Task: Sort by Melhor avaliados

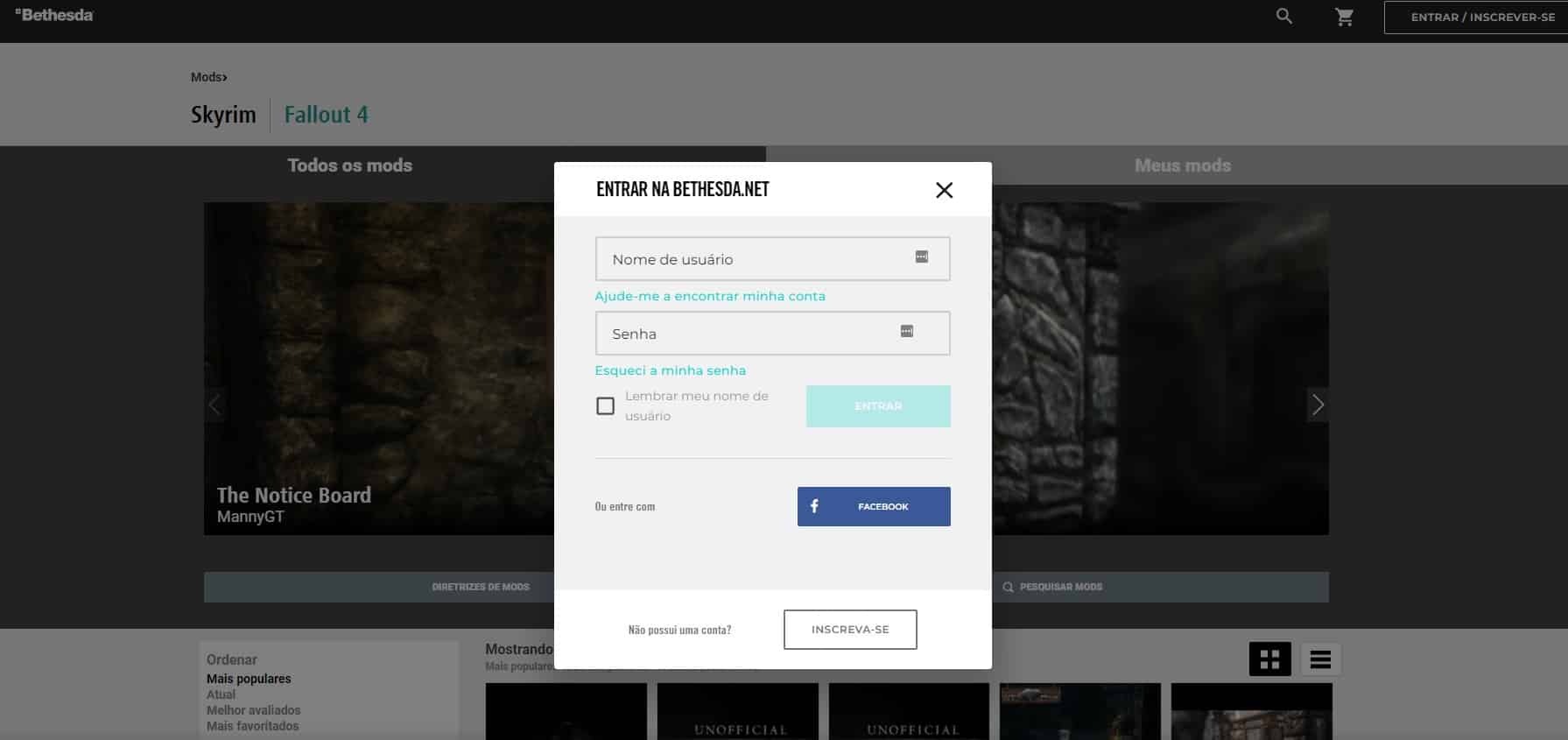Action: pos(253,710)
